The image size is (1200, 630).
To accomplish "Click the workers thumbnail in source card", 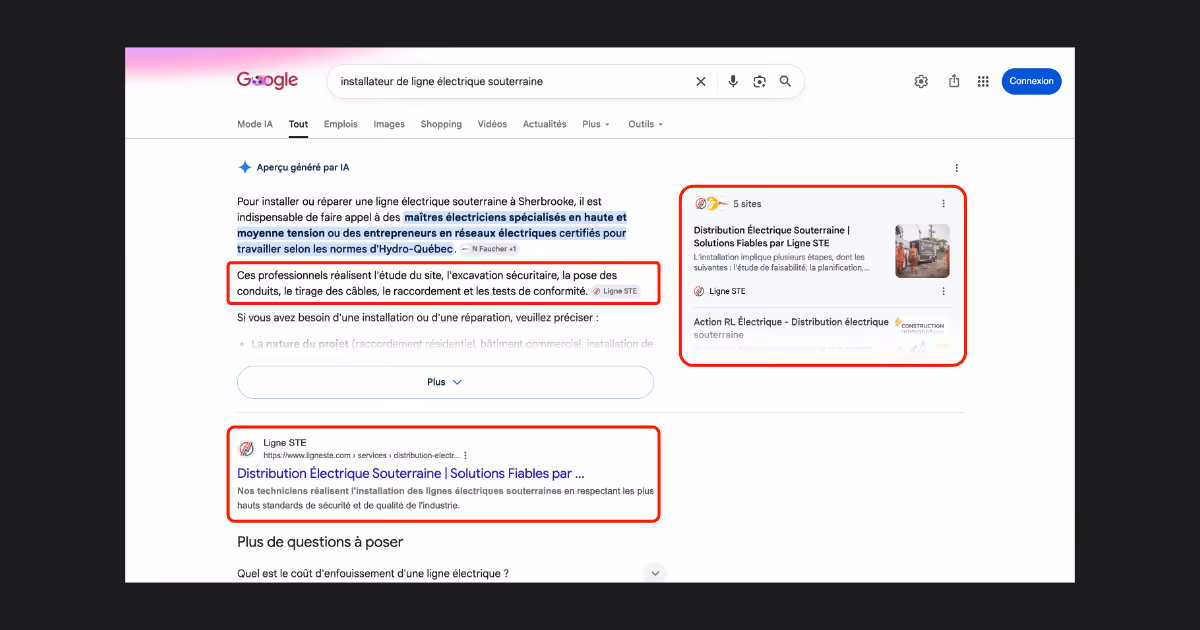I will point(922,250).
